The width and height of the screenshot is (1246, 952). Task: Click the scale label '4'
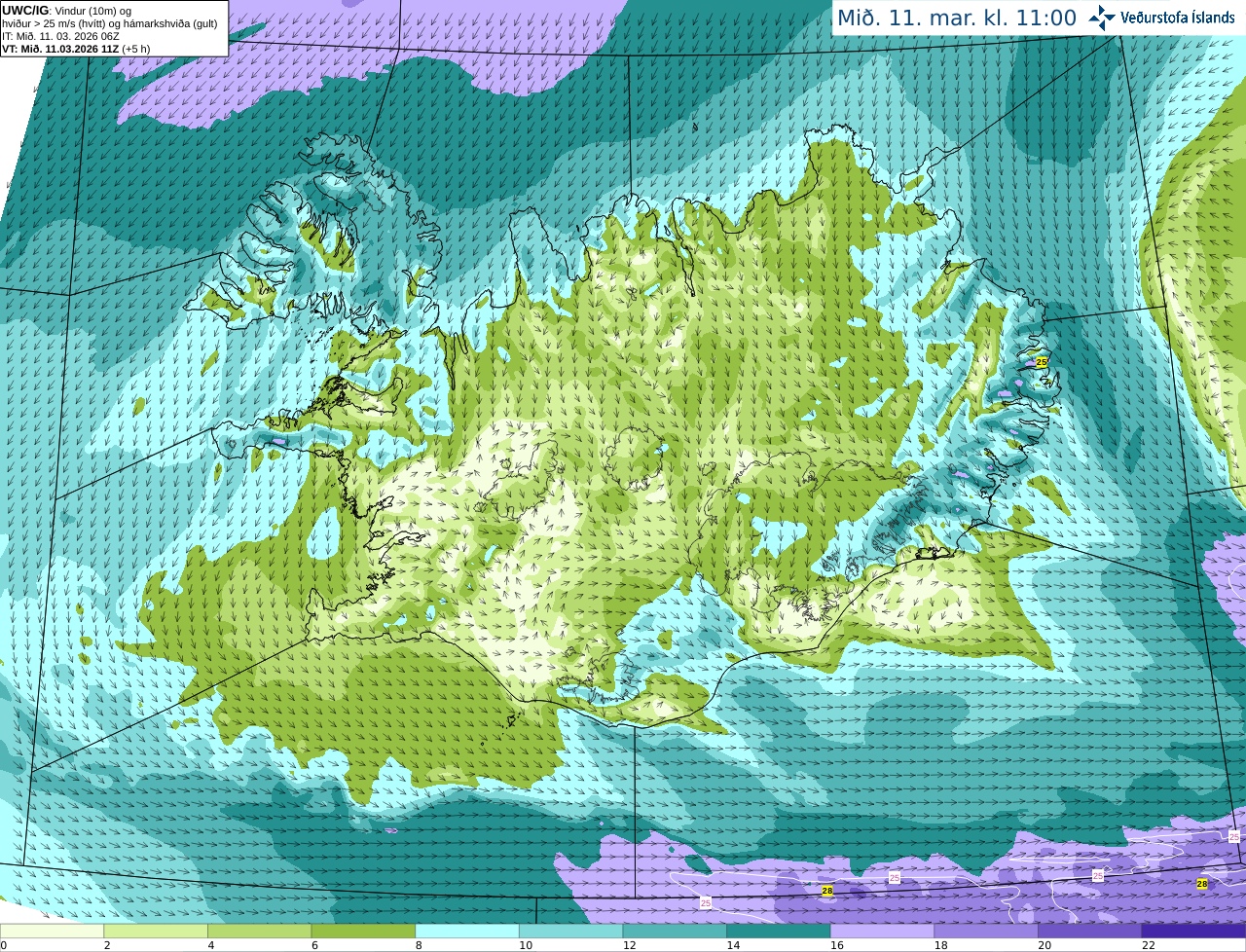tap(211, 945)
